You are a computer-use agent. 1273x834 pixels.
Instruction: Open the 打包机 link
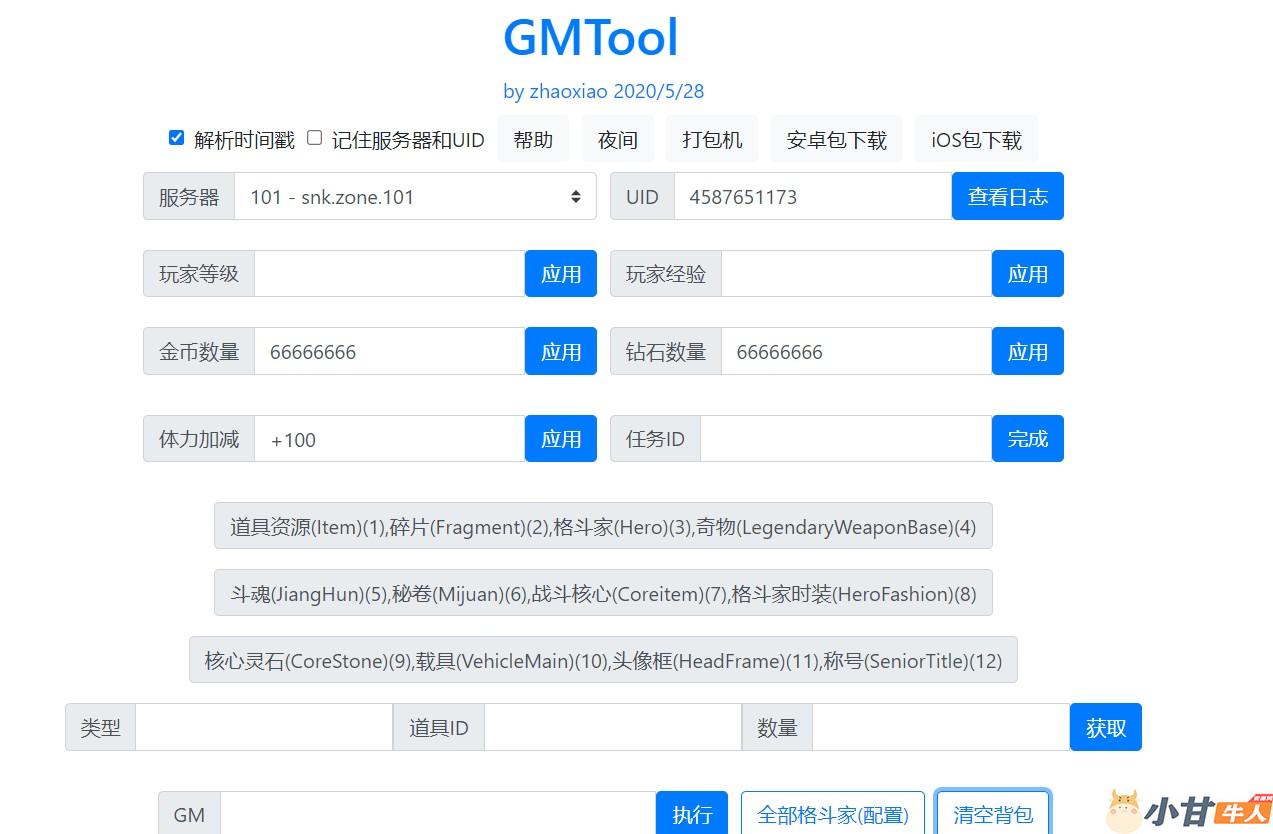point(712,140)
